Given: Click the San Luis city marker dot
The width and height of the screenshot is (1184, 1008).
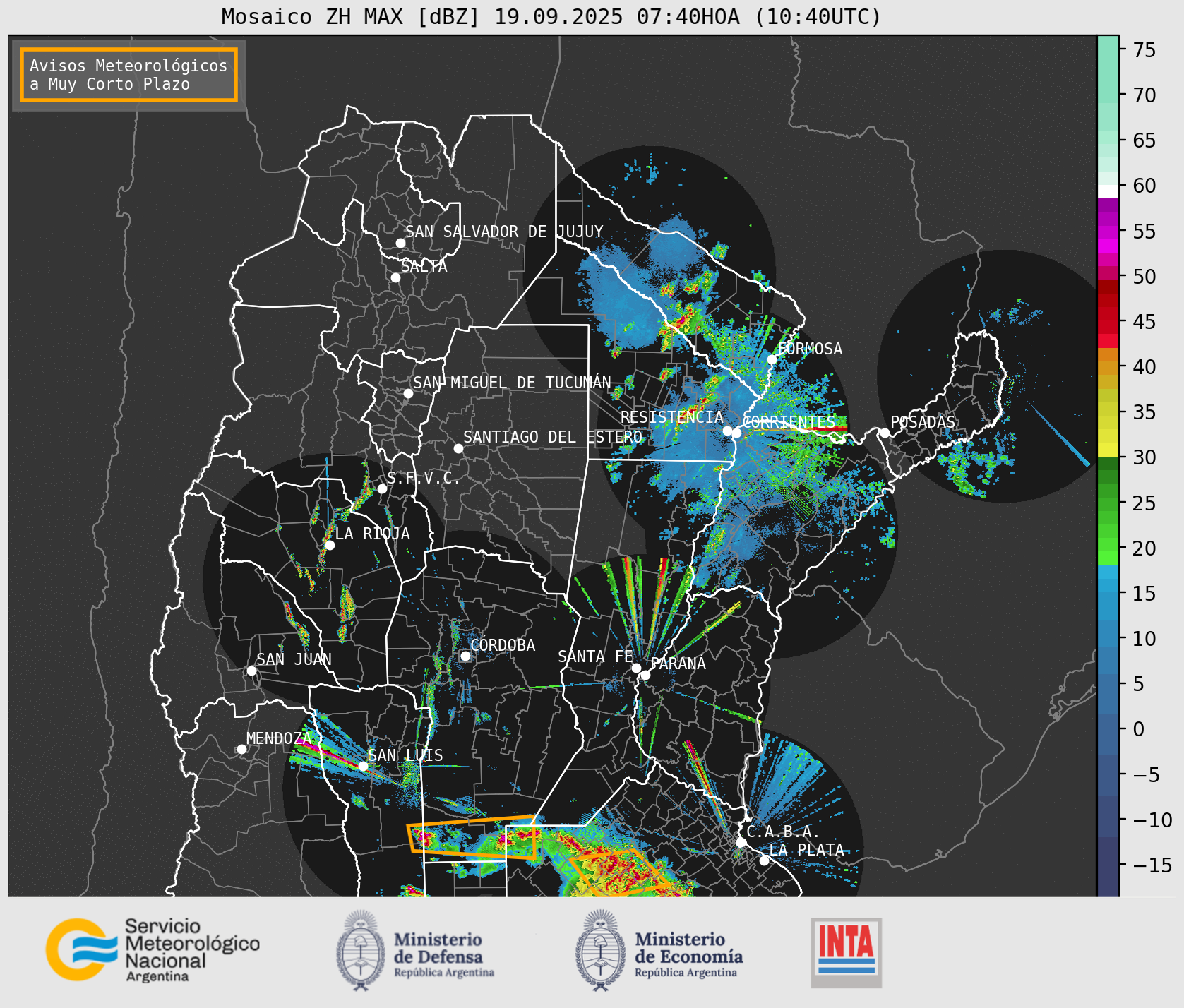Looking at the screenshot, I should 363,766.
